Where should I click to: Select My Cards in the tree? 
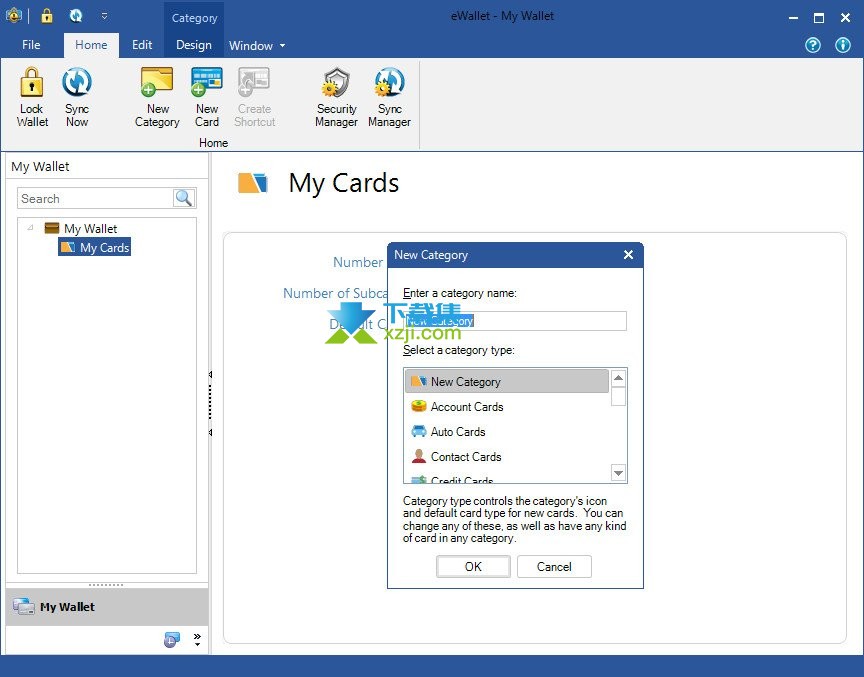click(95, 247)
